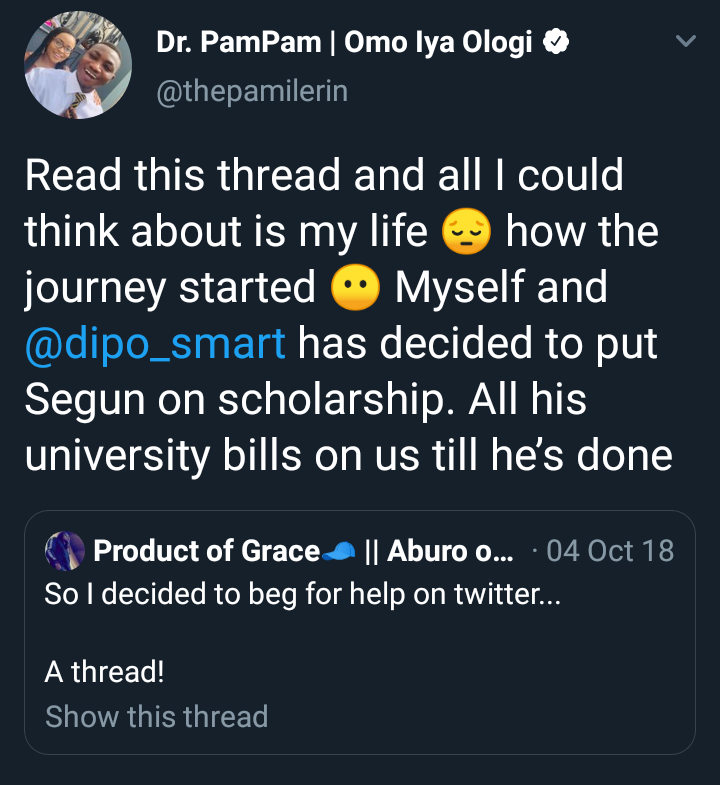The height and width of the screenshot is (785, 720).
Task: Visit the @thepamilerin handle
Action: 251,92
